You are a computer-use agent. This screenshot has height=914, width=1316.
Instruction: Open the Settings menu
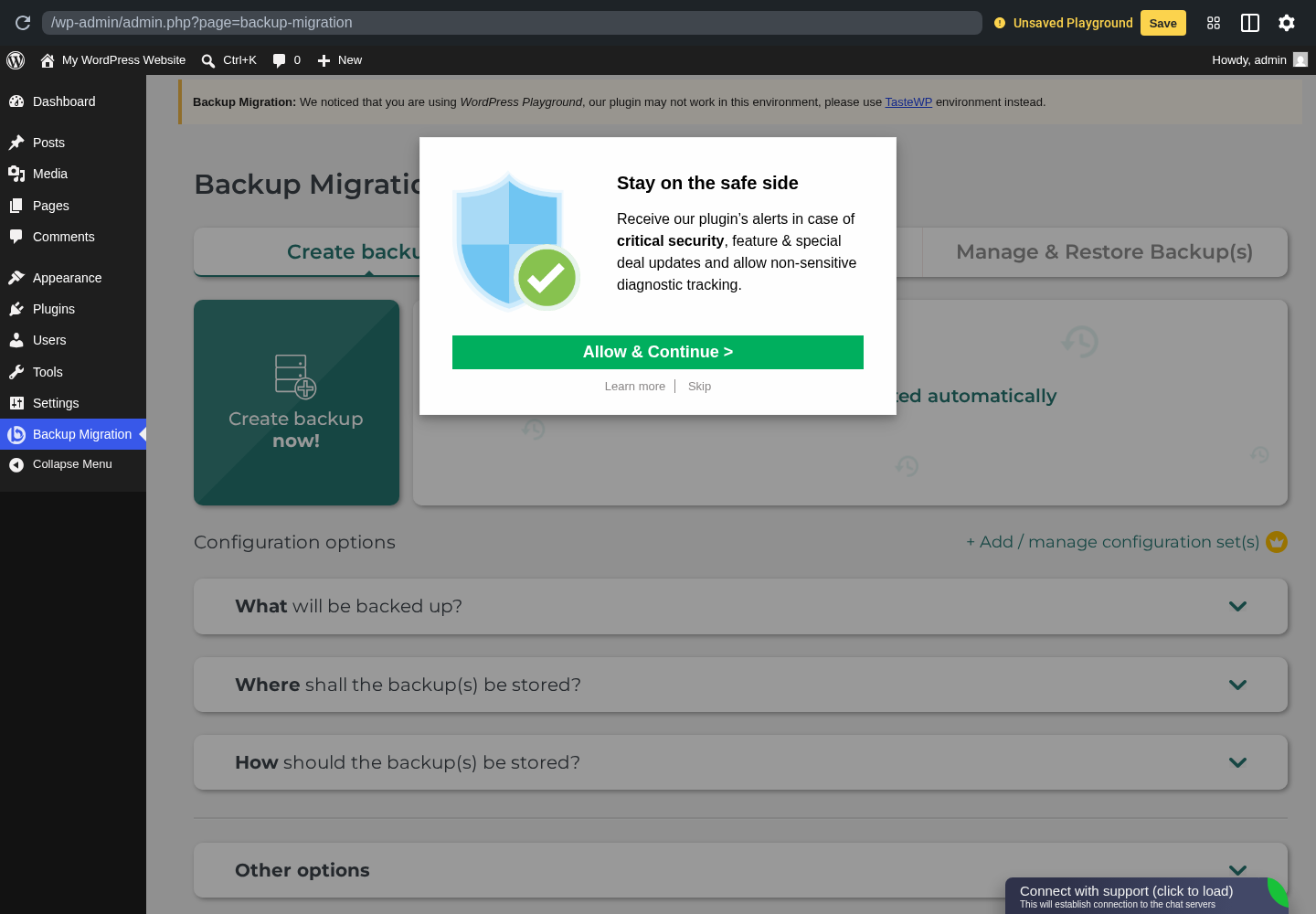pyautogui.click(x=73, y=403)
